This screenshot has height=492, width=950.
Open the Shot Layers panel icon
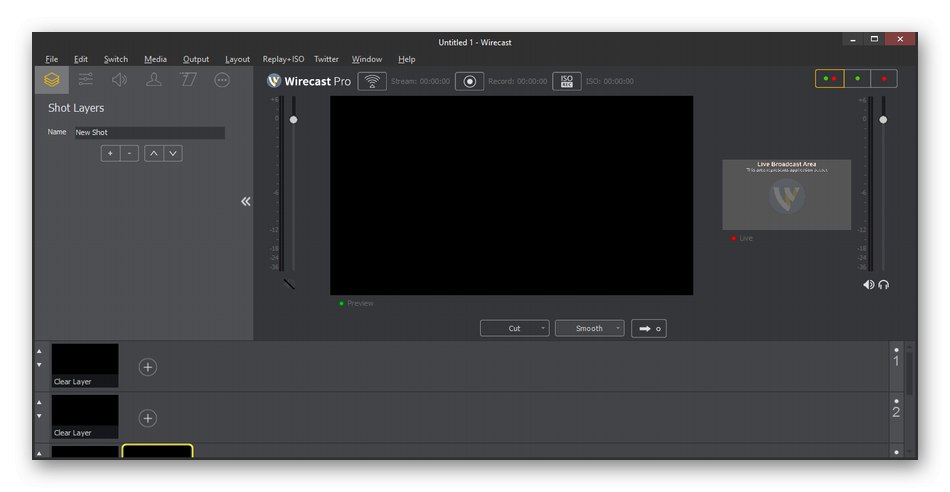[x=51, y=80]
